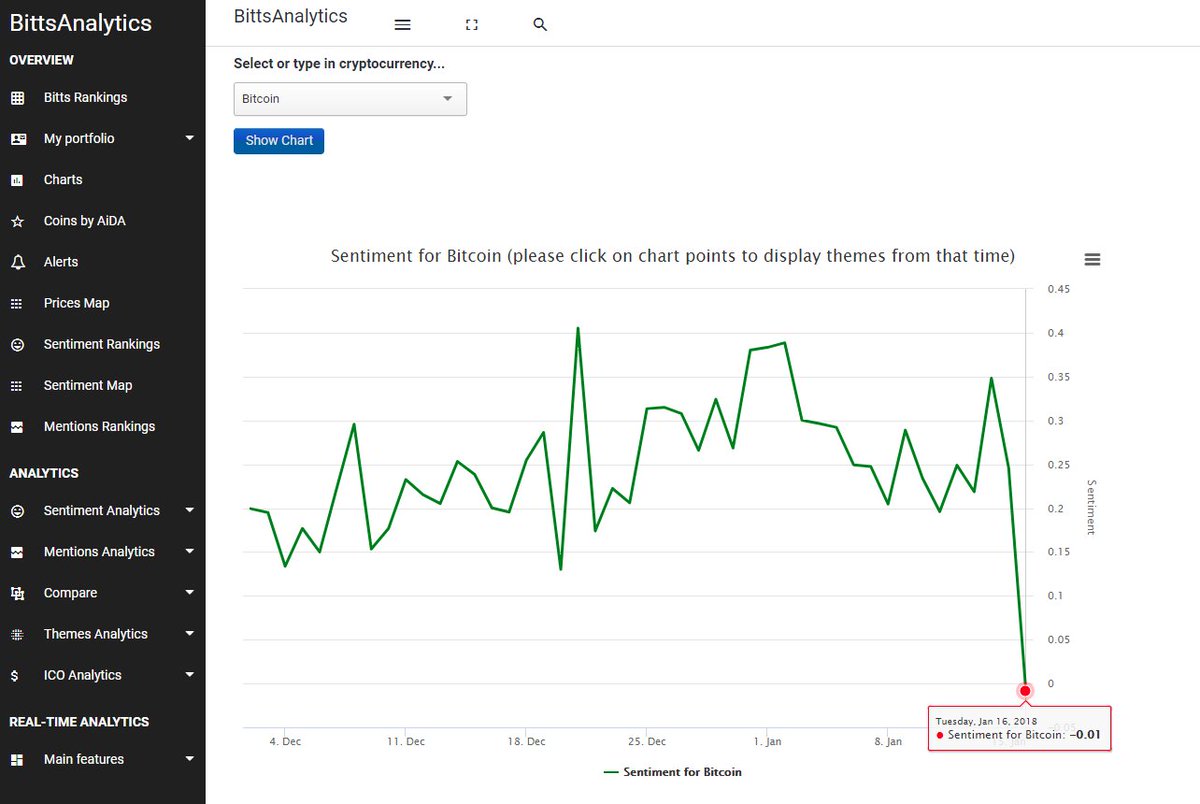This screenshot has height=804, width=1200.
Task: Click the '11. Dec' x-axis label
Action: (x=406, y=742)
